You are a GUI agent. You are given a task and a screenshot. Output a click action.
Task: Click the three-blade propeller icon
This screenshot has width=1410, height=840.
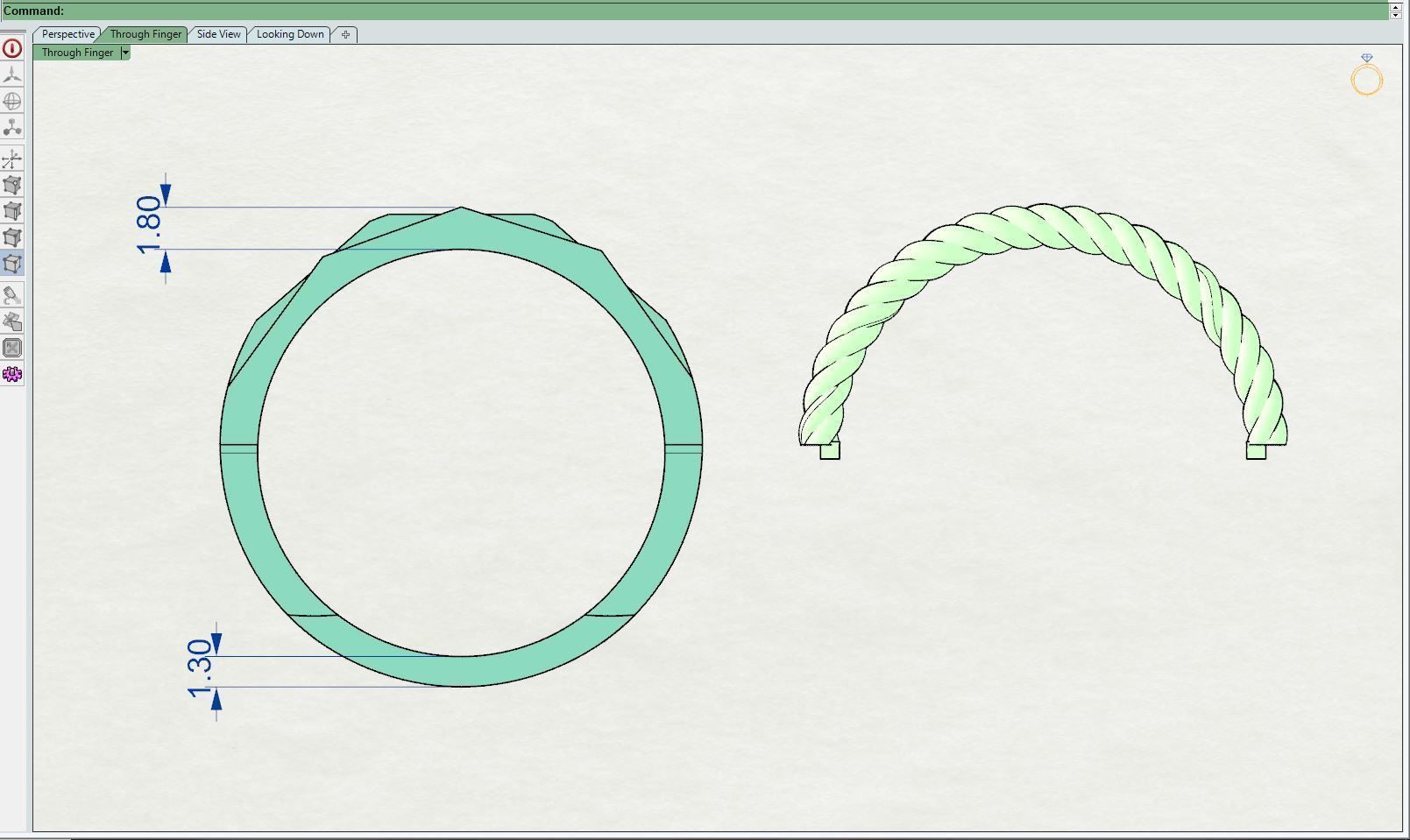[x=12, y=74]
